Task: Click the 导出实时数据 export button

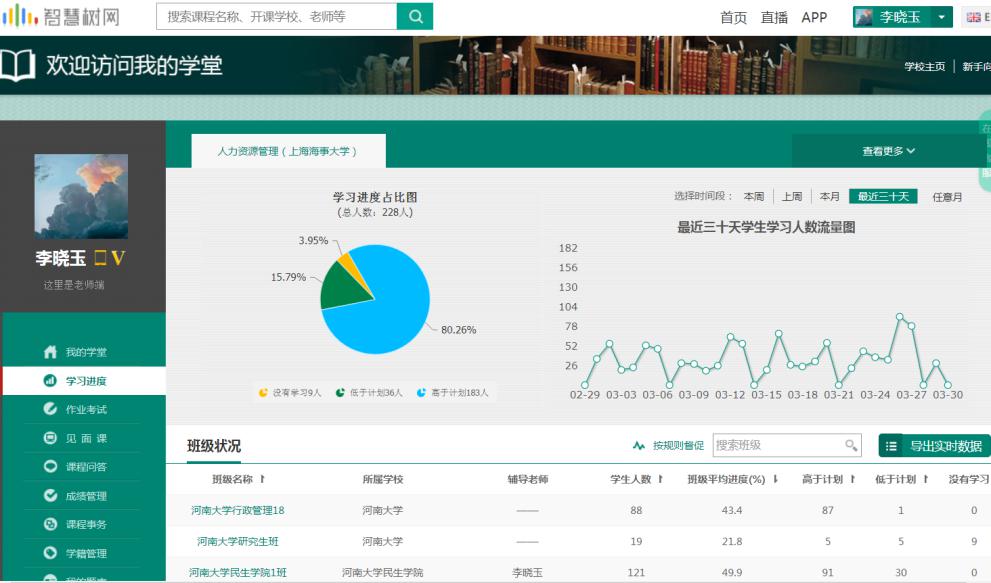Action: pos(934,446)
